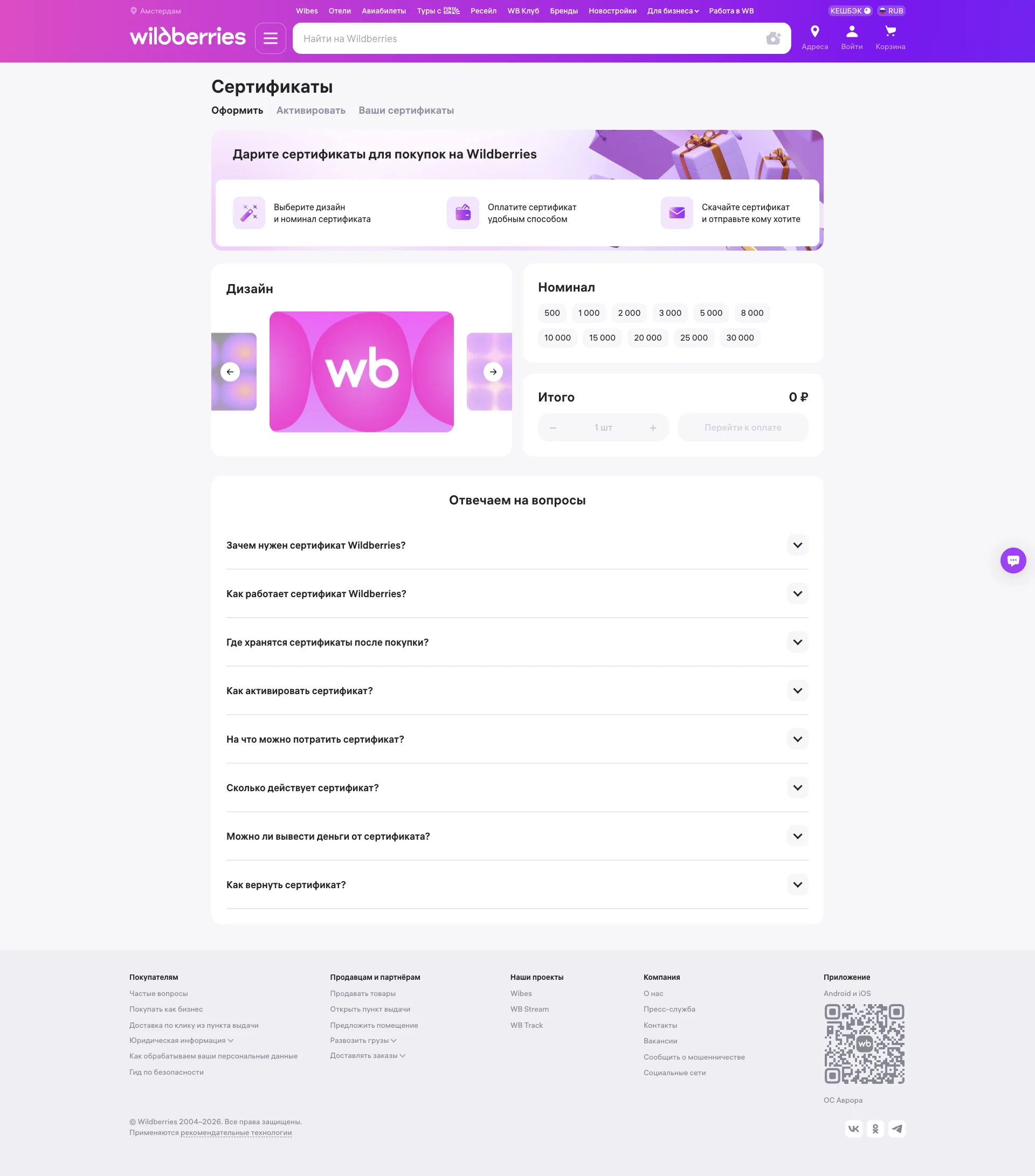1035x1176 pixels.
Task: Open the purple support chat bubble
Action: point(1013,561)
